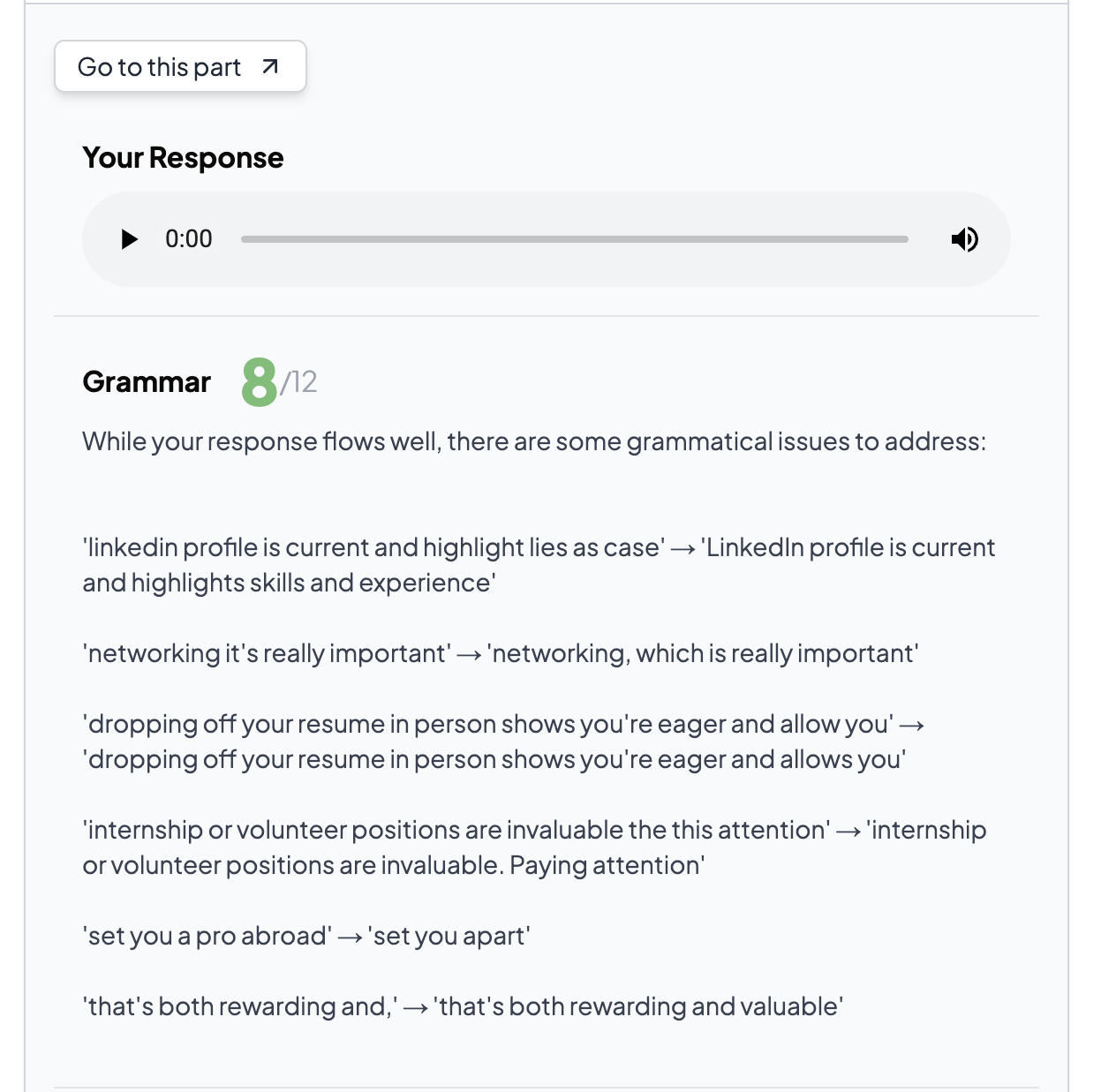Select the 'Grammar' section heading
This screenshot has width=1101, height=1092.
pyautogui.click(x=147, y=382)
